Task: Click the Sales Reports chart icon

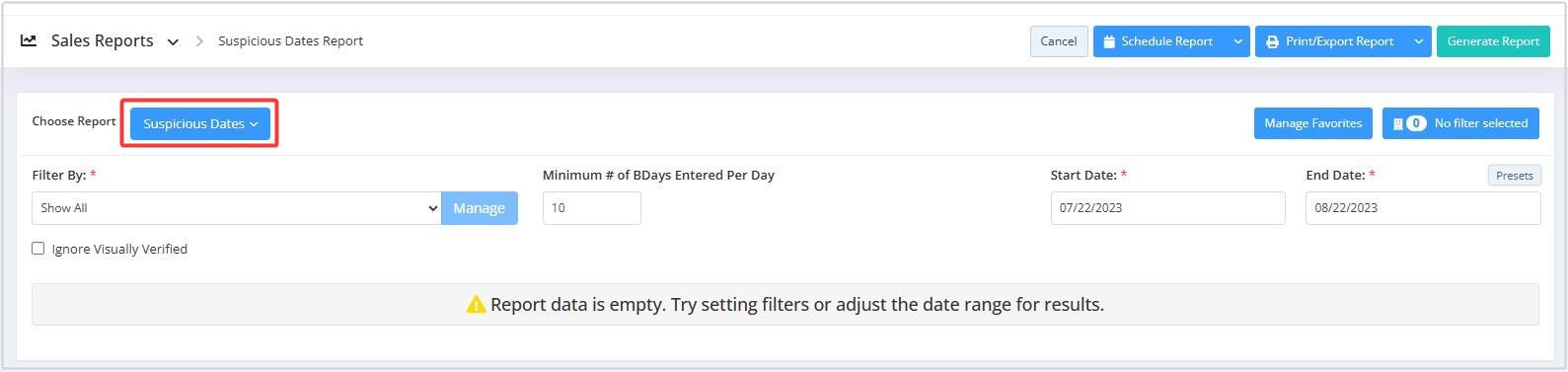Action: [x=29, y=40]
